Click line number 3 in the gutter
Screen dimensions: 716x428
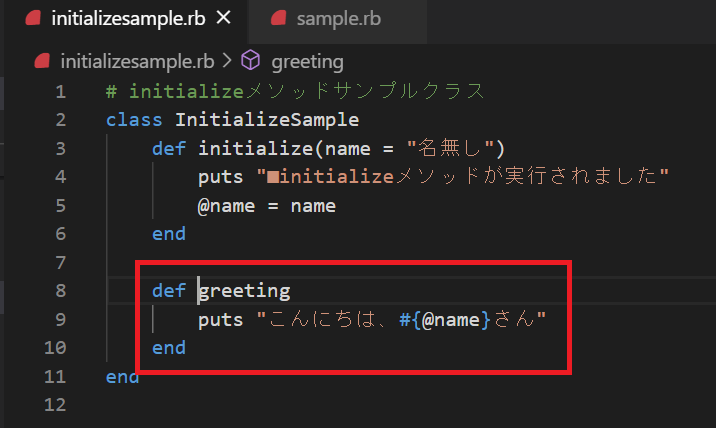(61, 148)
